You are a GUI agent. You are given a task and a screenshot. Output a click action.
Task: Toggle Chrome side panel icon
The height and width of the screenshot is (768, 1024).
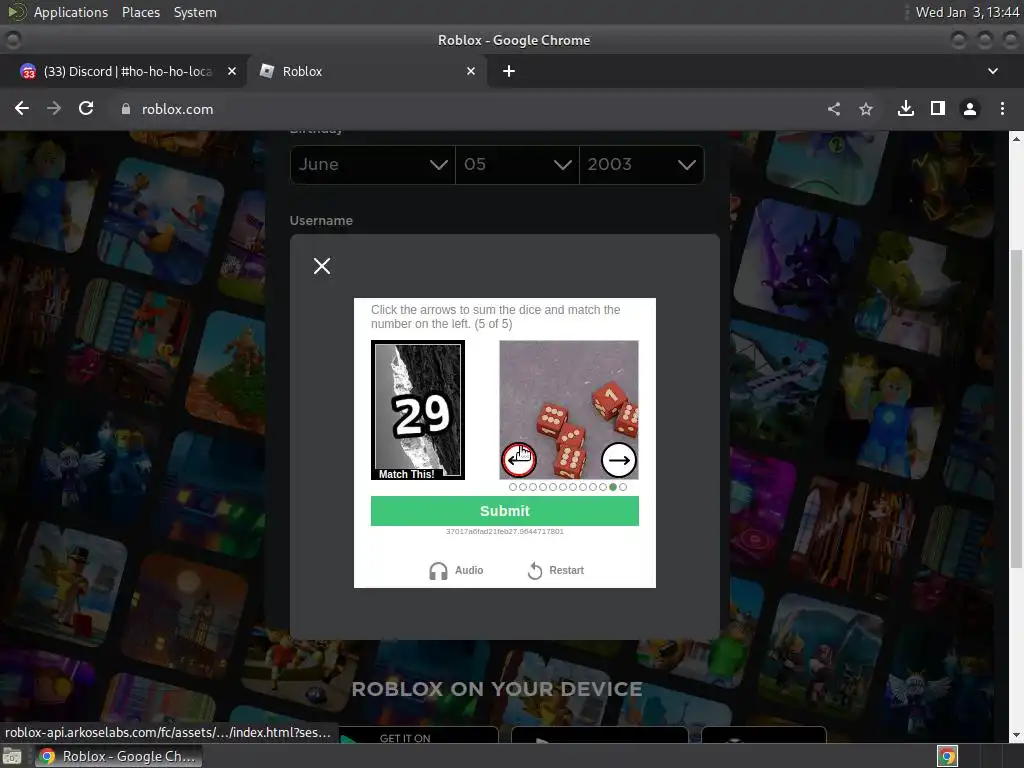pyautogui.click(x=938, y=108)
